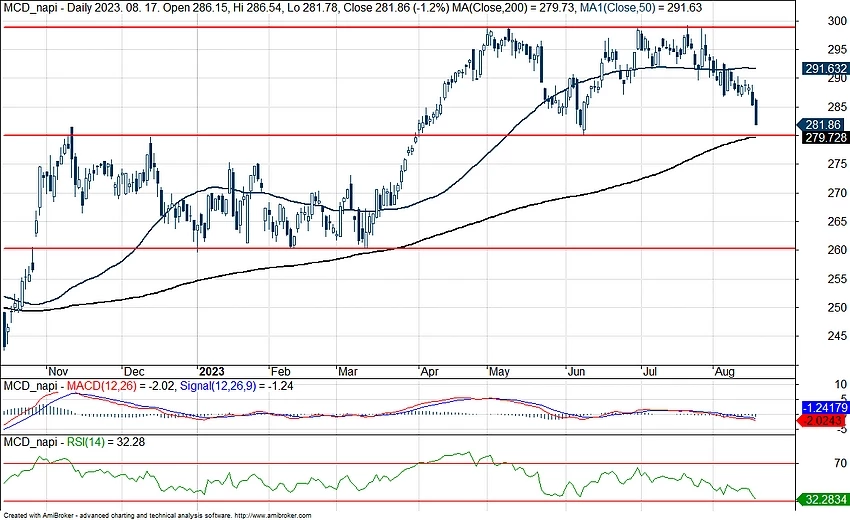Click the 279.728 MA200 price label

coord(826,138)
